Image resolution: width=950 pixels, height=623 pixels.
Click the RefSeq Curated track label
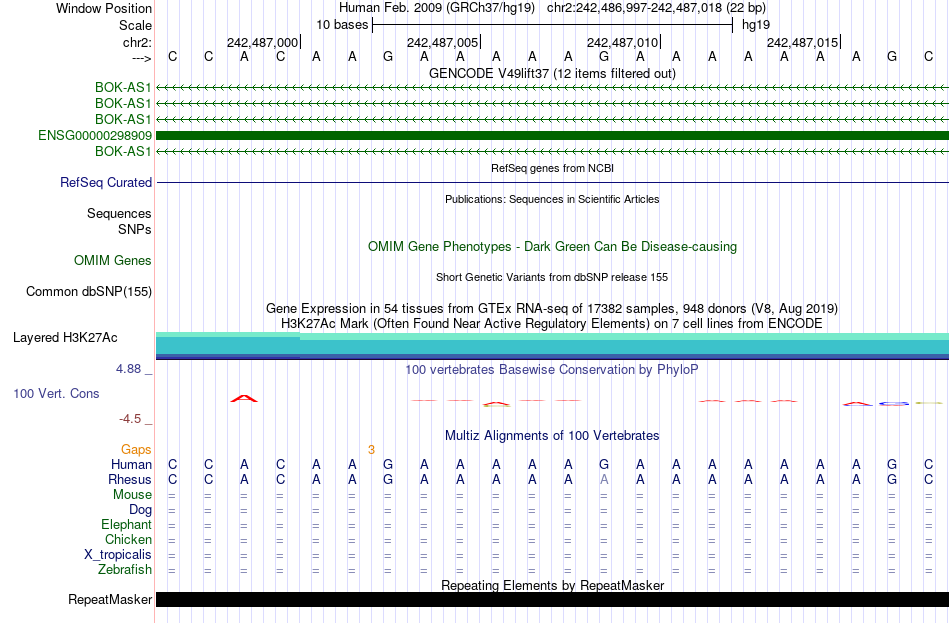pyautogui.click(x=106, y=182)
